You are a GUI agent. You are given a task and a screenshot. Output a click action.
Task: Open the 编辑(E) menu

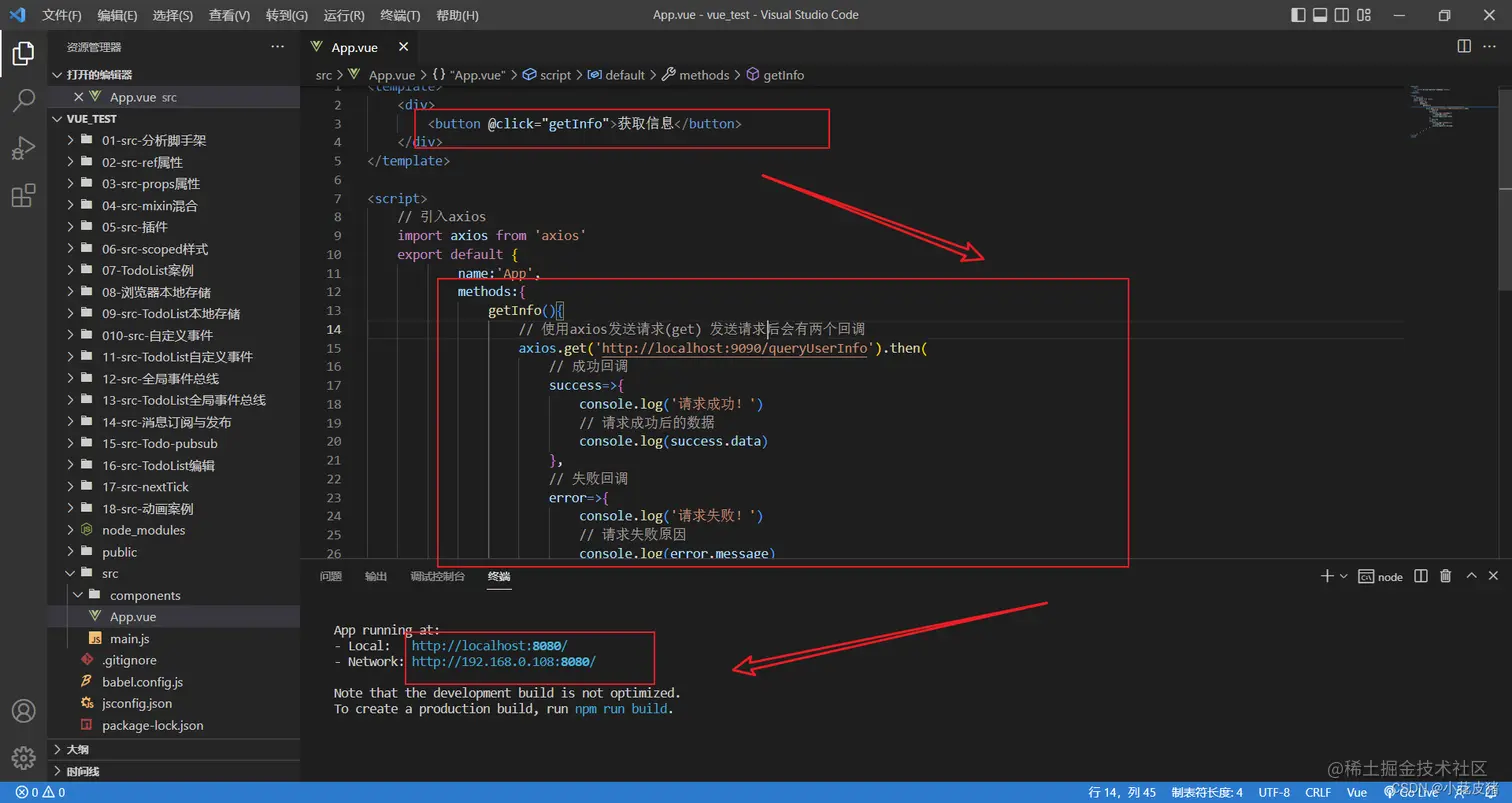click(118, 15)
